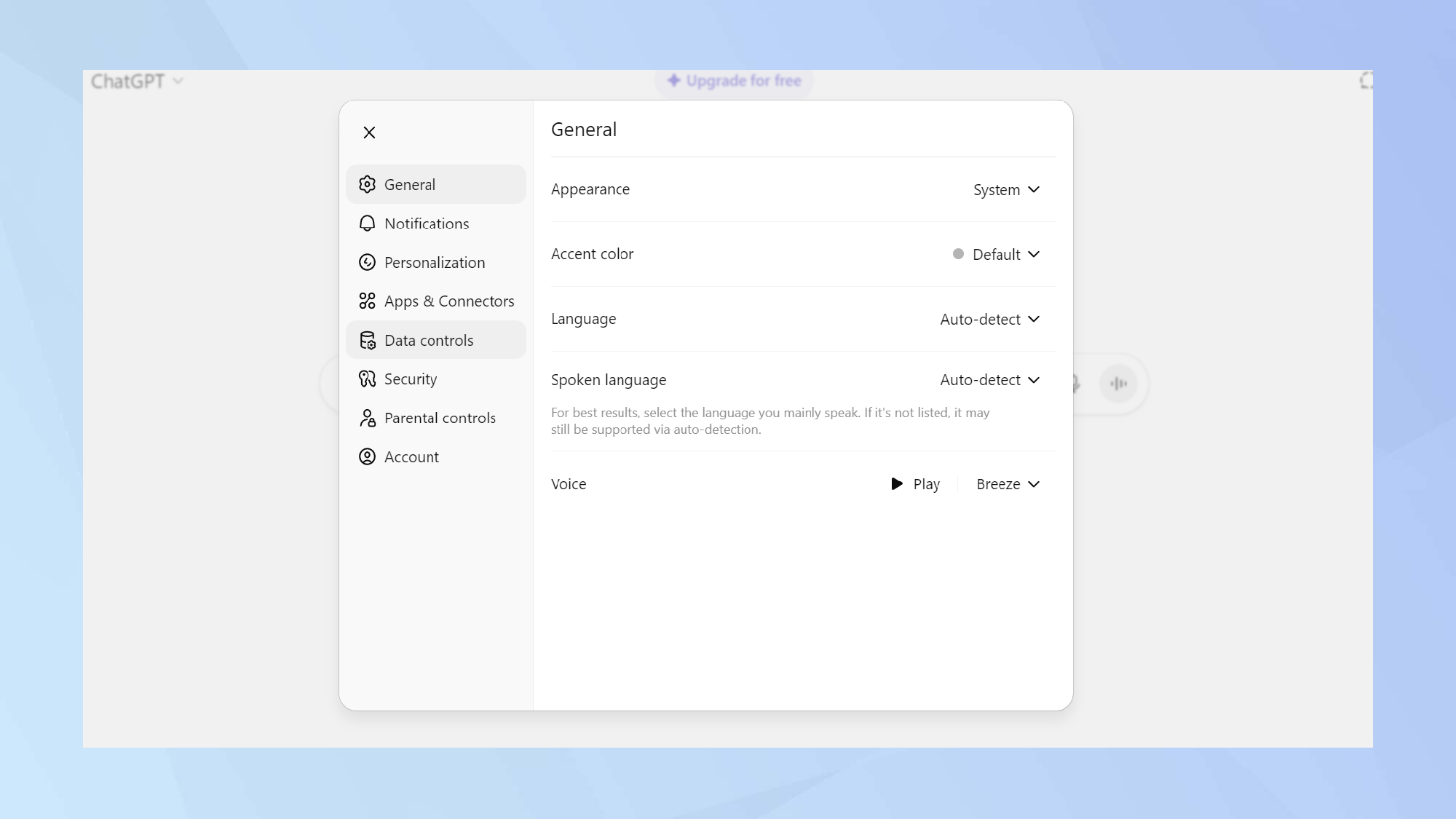The width and height of the screenshot is (1456, 819).
Task: Click the Security key icon
Action: [367, 379]
